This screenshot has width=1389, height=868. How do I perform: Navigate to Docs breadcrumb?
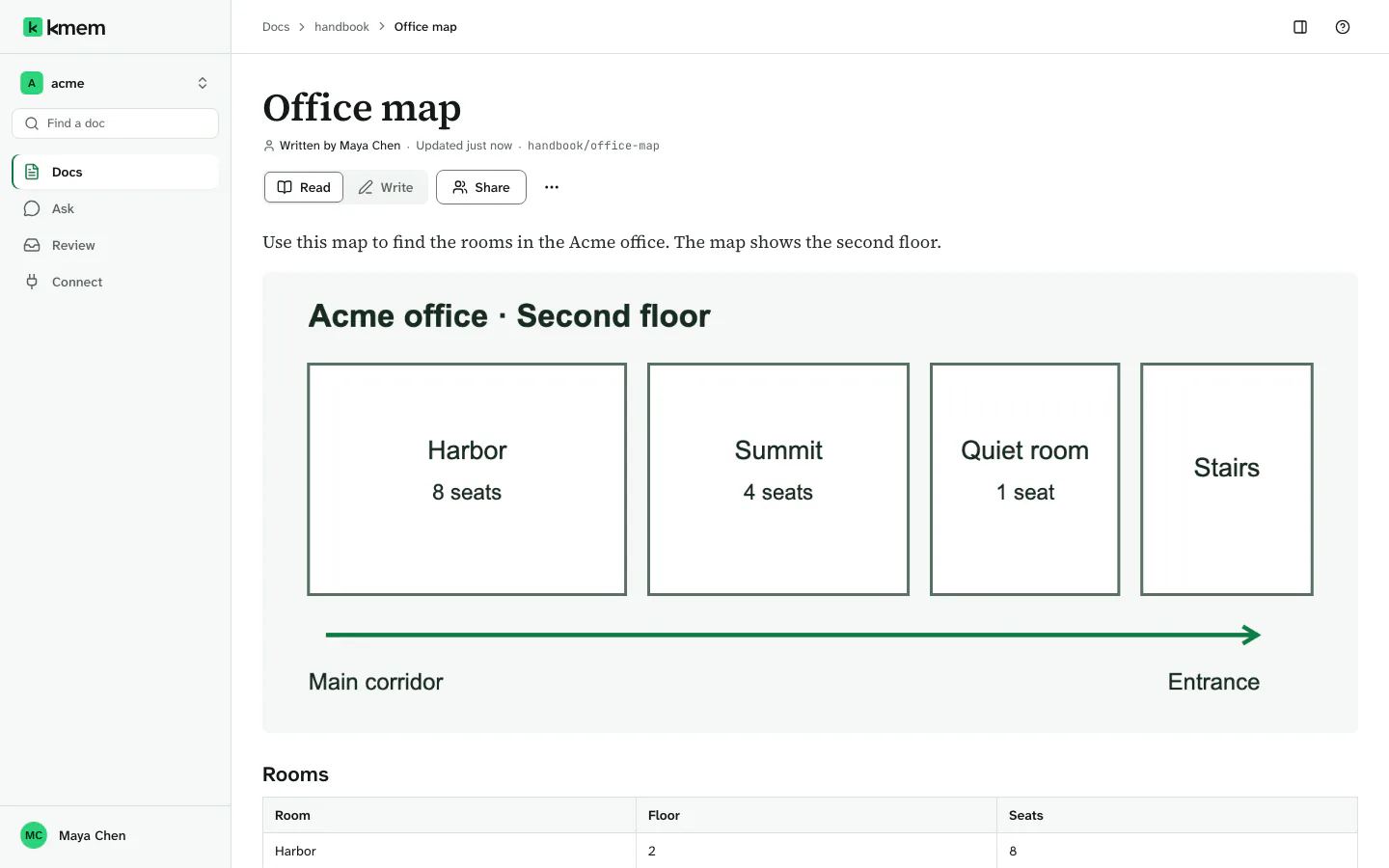(276, 27)
